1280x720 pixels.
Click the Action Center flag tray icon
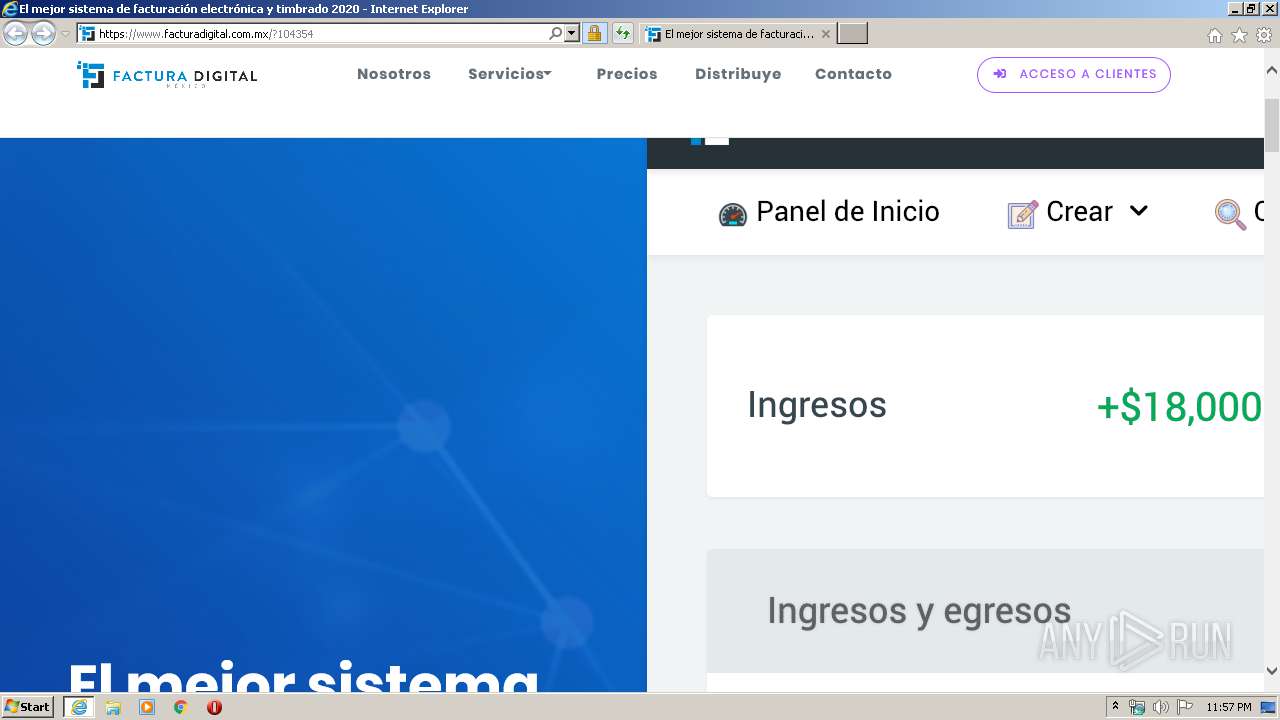coord(1184,707)
